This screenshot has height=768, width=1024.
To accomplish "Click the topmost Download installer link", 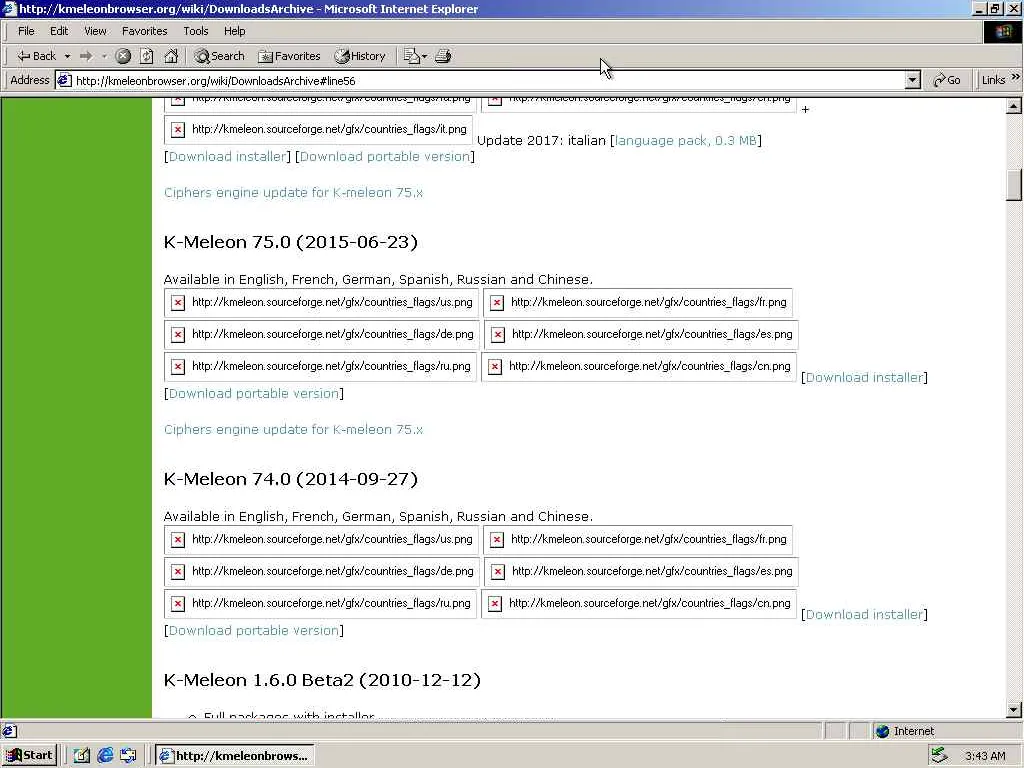I will (227, 157).
